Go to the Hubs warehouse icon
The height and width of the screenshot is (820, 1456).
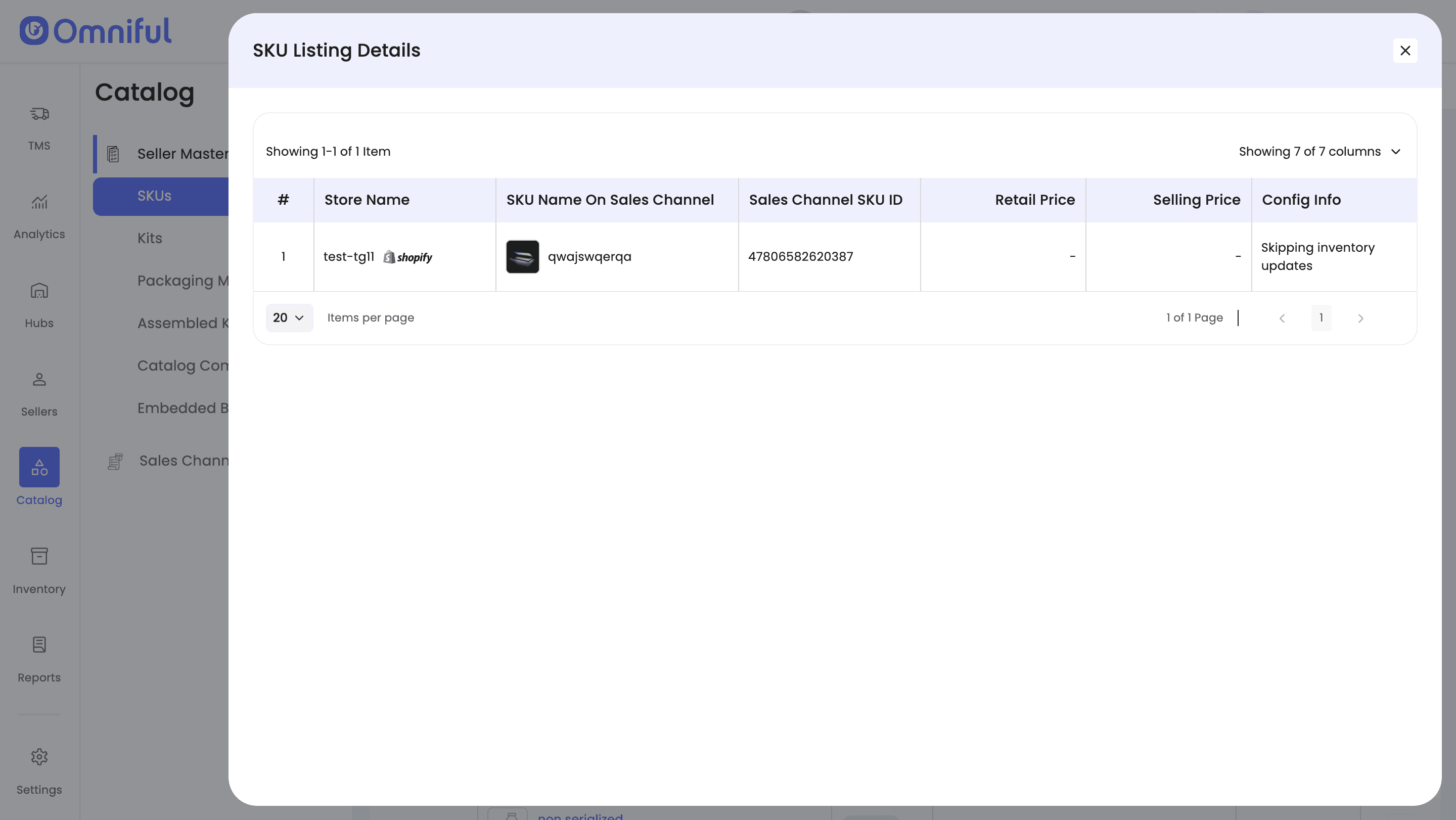coord(39,291)
